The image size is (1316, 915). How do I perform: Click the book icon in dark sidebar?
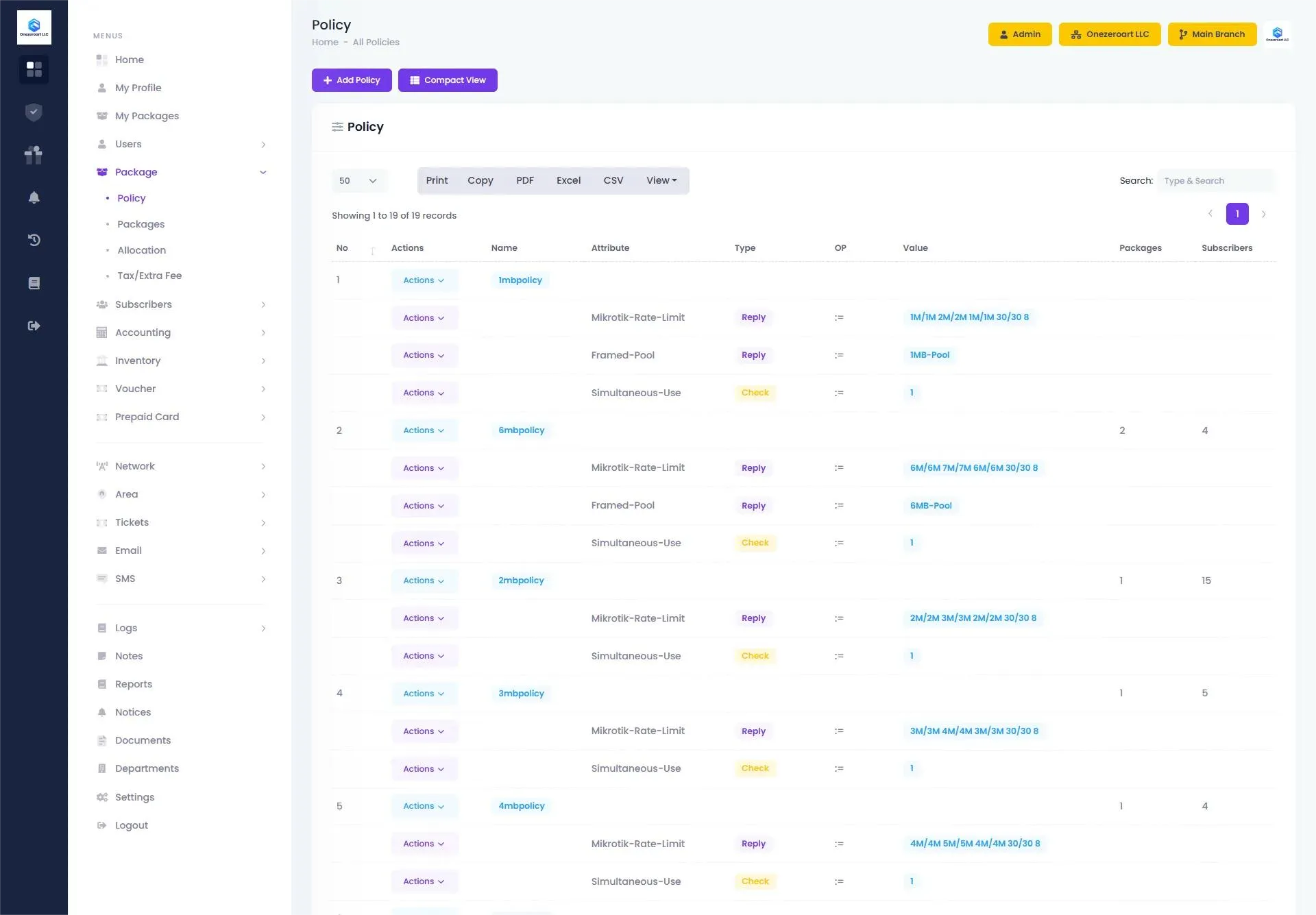coord(34,283)
